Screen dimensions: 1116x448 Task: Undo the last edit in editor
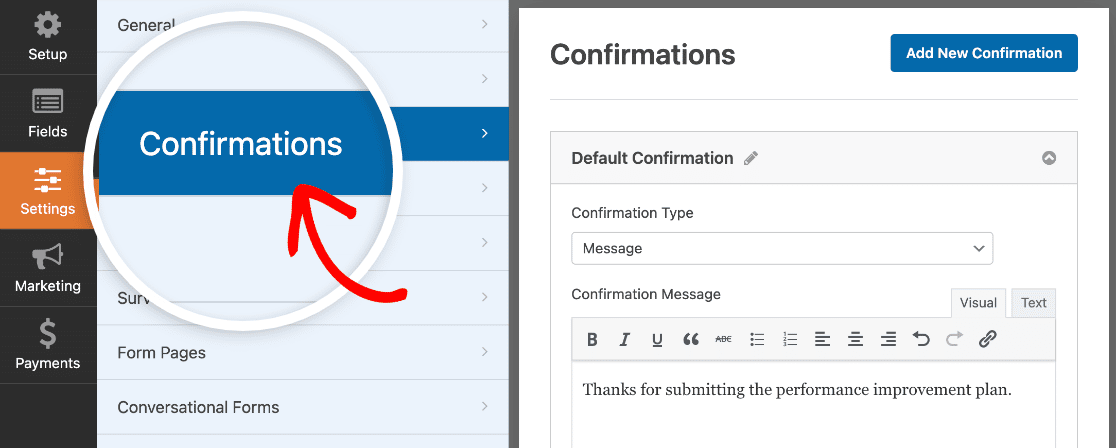(x=921, y=340)
